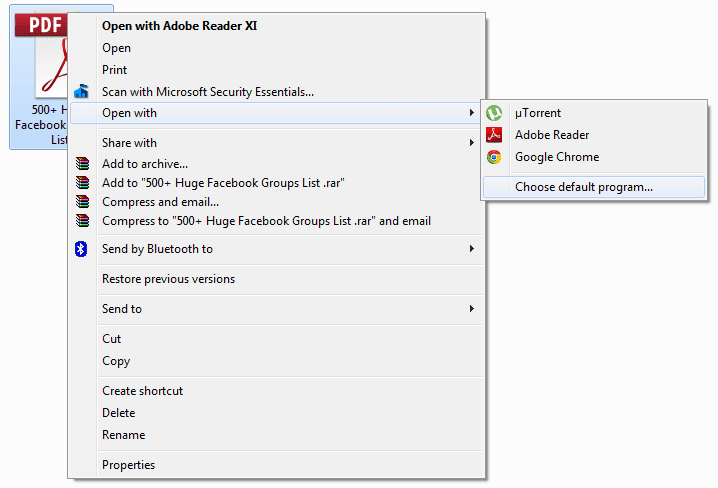Click the WinRAR icon beside Add to archive
Screen dimensions: 718x488
coord(82,163)
